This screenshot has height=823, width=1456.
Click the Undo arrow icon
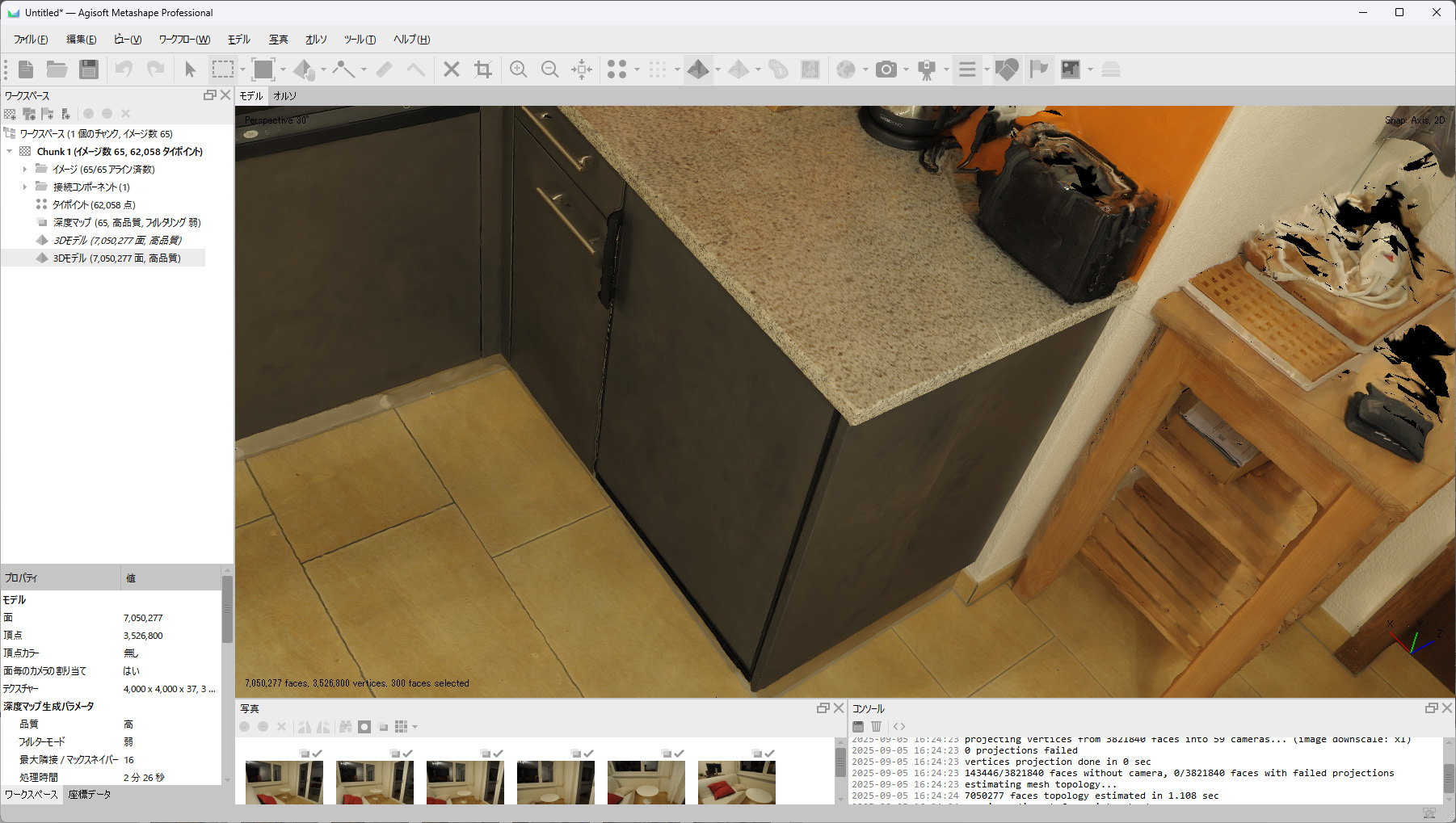(x=124, y=69)
